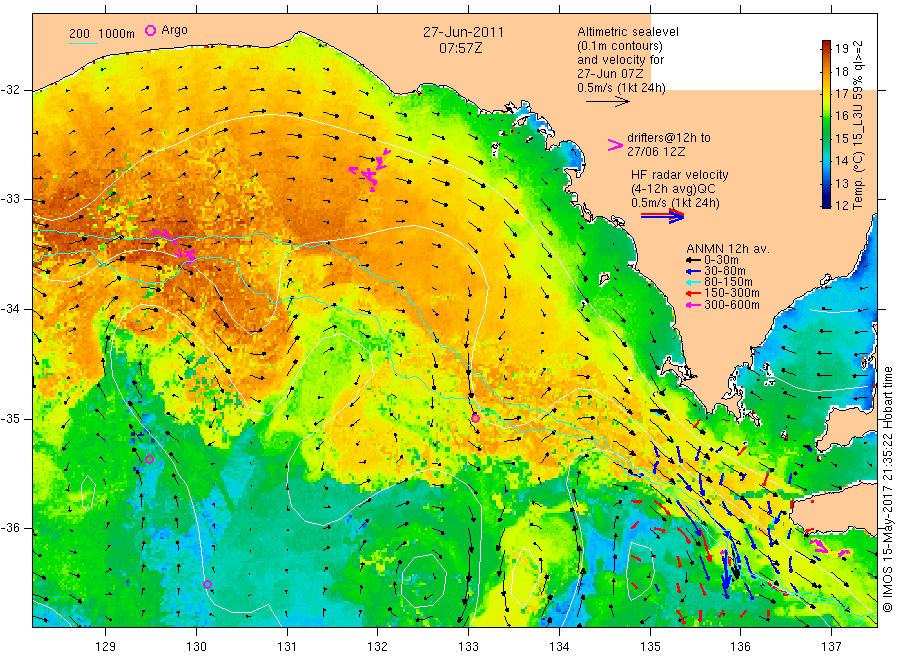Click the Argo float marker near 129.5E 35.4S
900x660 pixels.
tap(149, 459)
